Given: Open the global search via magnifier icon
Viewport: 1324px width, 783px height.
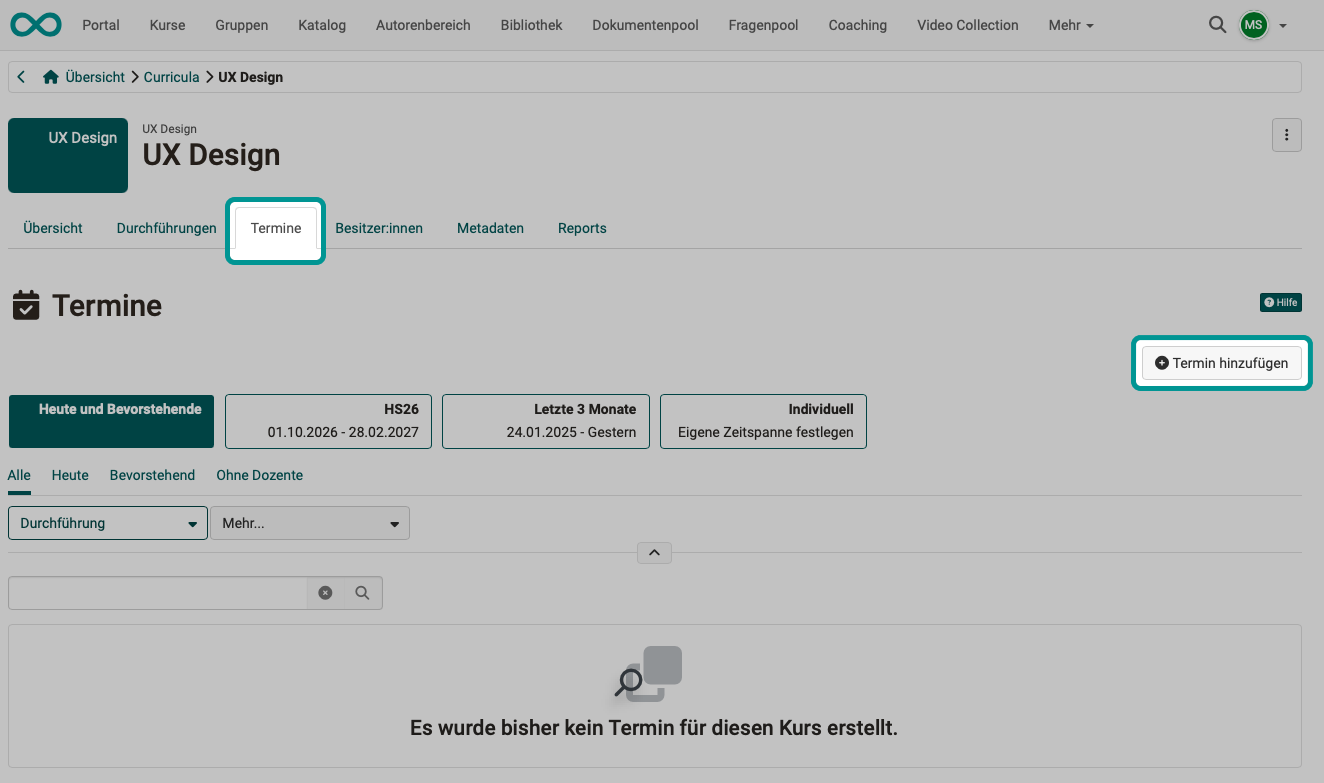Looking at the screenshot, I should click(x=1217, y=25).
